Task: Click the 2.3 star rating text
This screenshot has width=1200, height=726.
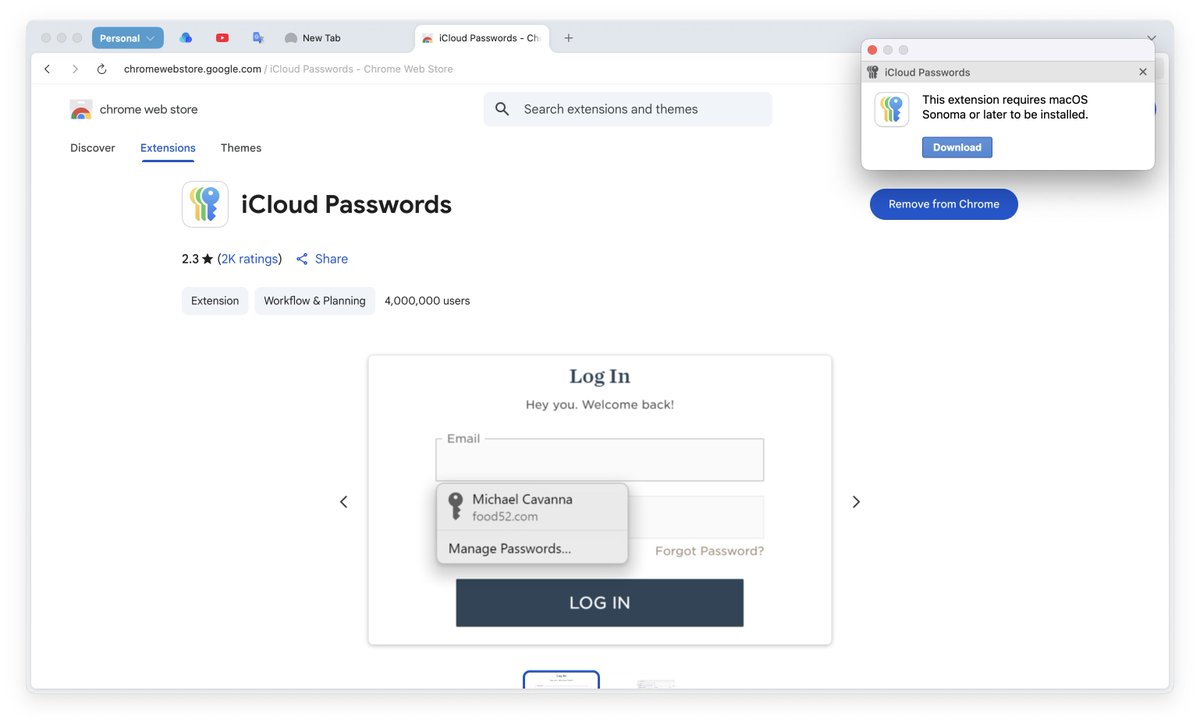Action: tap(197, 259)
